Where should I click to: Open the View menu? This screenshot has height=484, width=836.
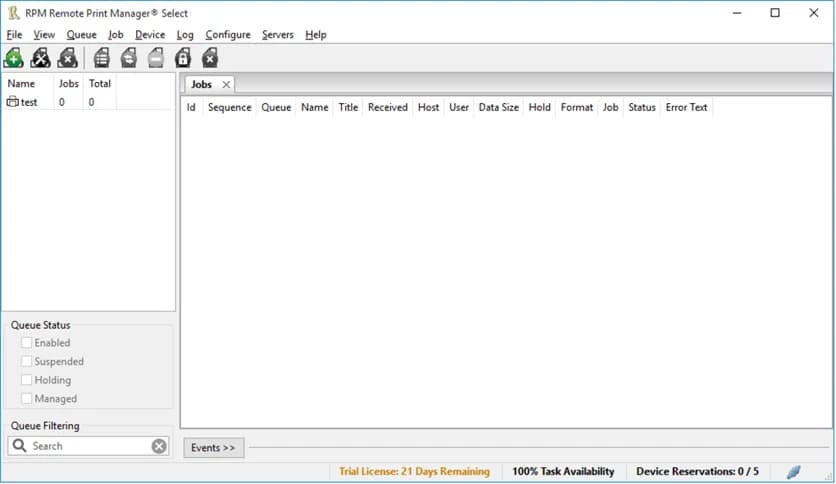click(44, 35)
